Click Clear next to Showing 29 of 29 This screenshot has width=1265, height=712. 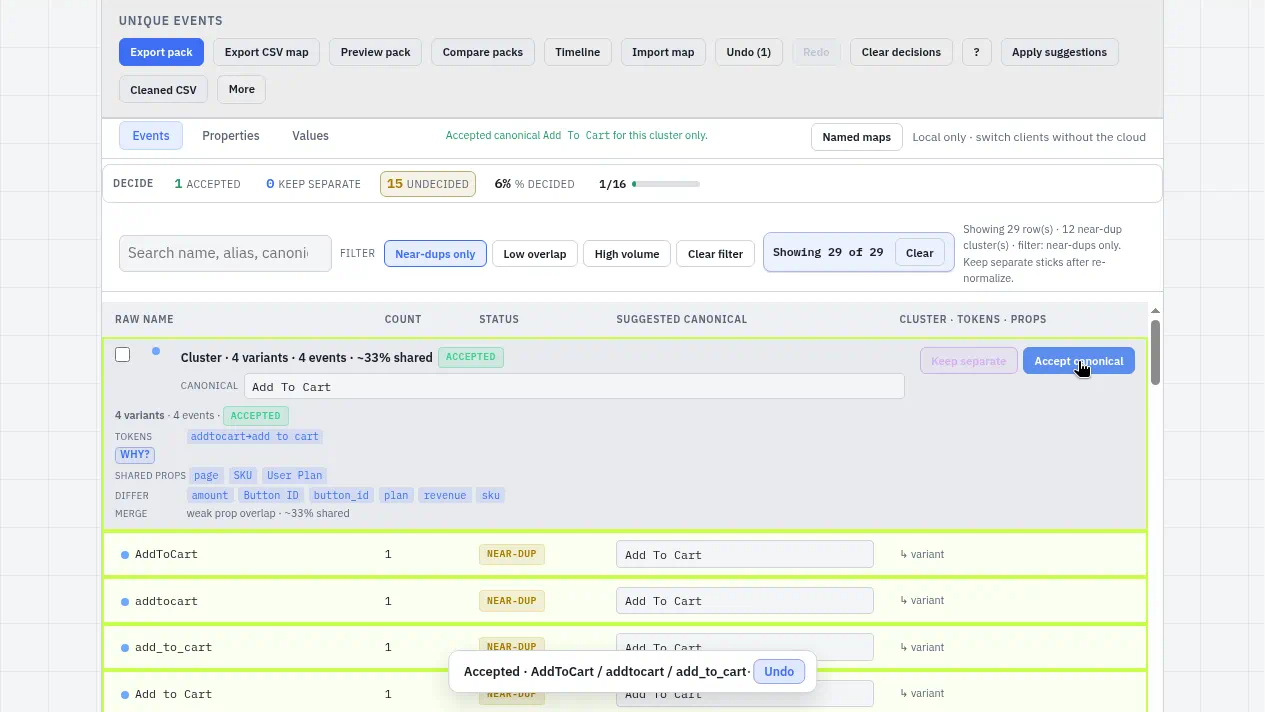(919, 253)
